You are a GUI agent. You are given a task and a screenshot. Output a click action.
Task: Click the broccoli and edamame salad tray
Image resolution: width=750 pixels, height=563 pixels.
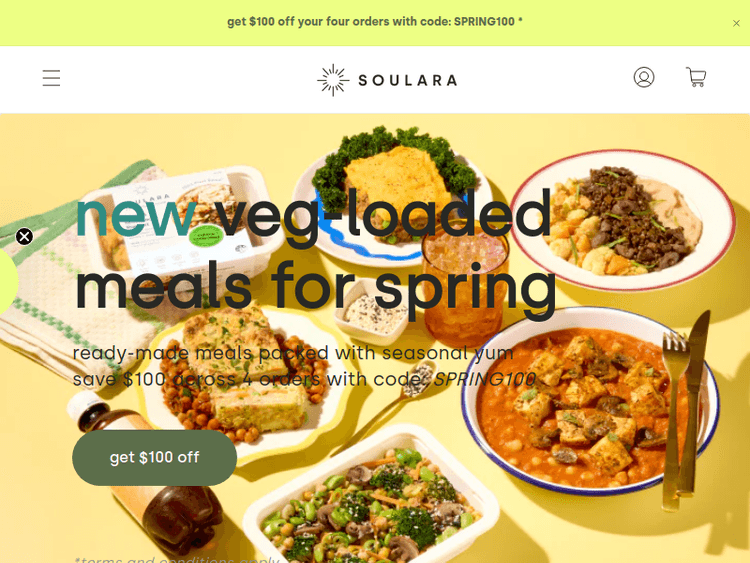(x=370, y=497)
